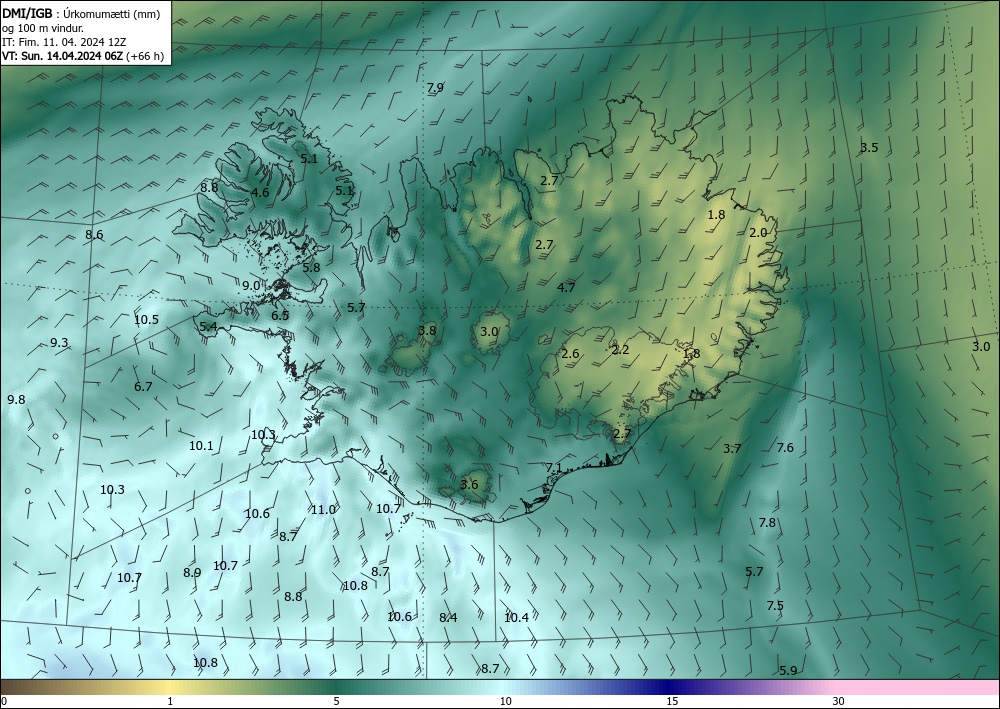Click the 'IT: Fim. 11. 04. 2024 12Z' line
Image resolution: width=1000 pixels, height=709 pixels.
(x=64, y=42)
